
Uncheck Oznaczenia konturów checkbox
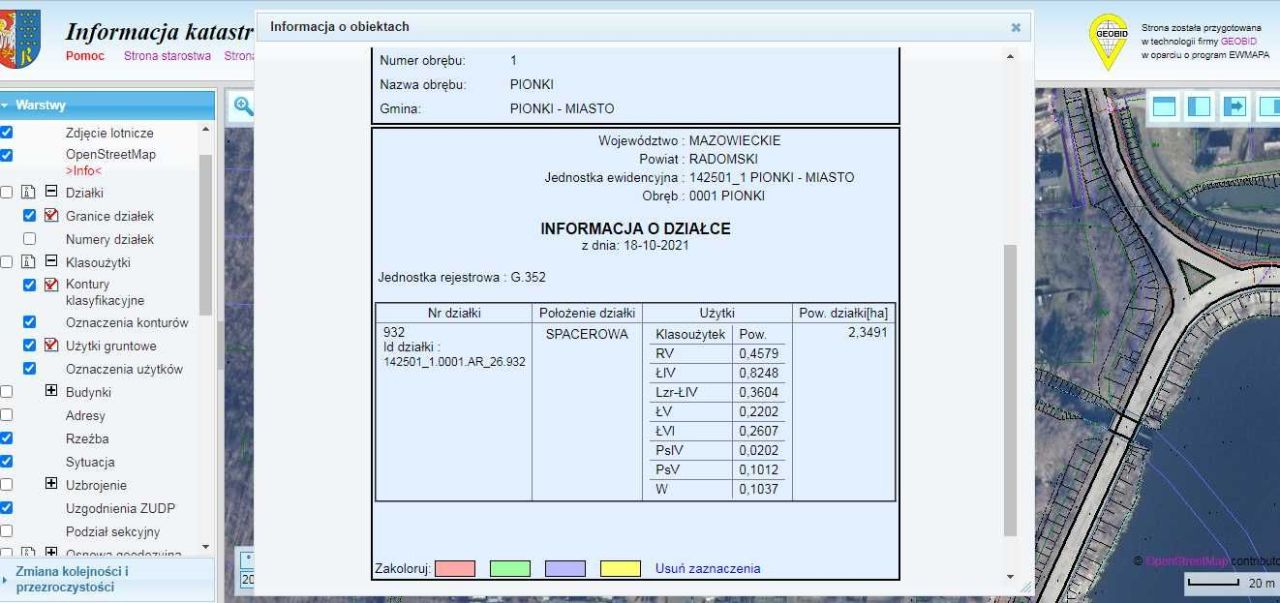pyautogui.click(x=29, y=322)
